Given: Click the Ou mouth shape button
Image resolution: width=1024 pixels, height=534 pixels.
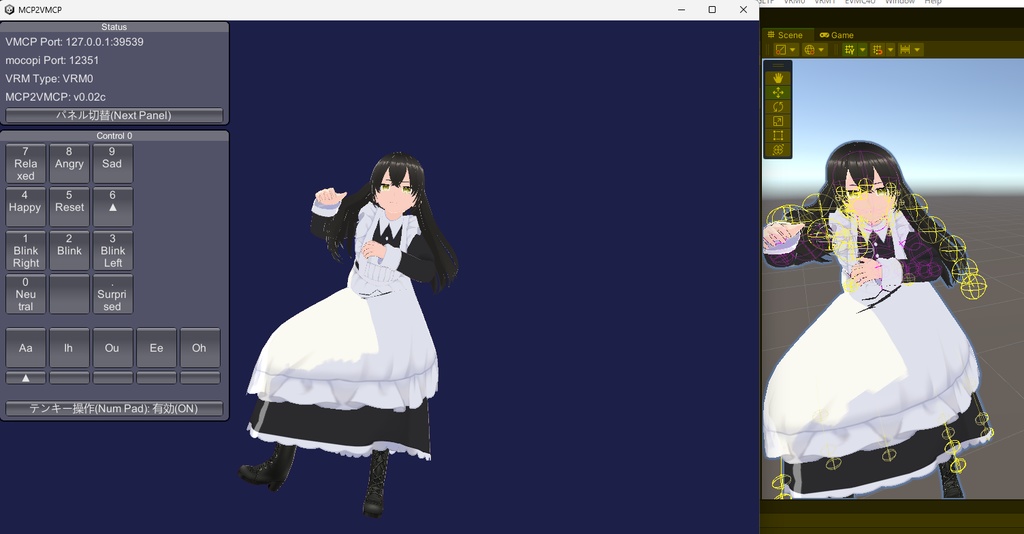Looking at the screenshot, I should (x=112, y=348).
